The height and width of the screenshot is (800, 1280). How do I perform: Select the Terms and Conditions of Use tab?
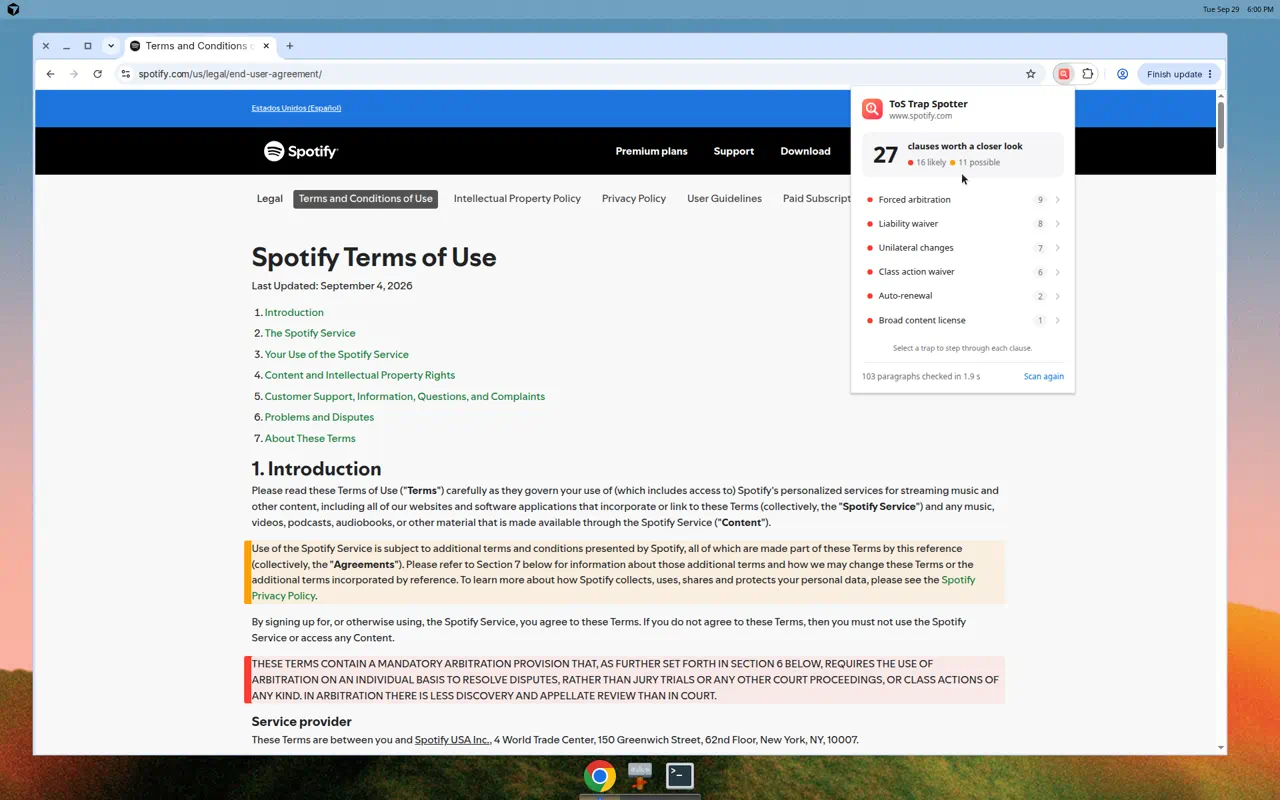(366, 199)
